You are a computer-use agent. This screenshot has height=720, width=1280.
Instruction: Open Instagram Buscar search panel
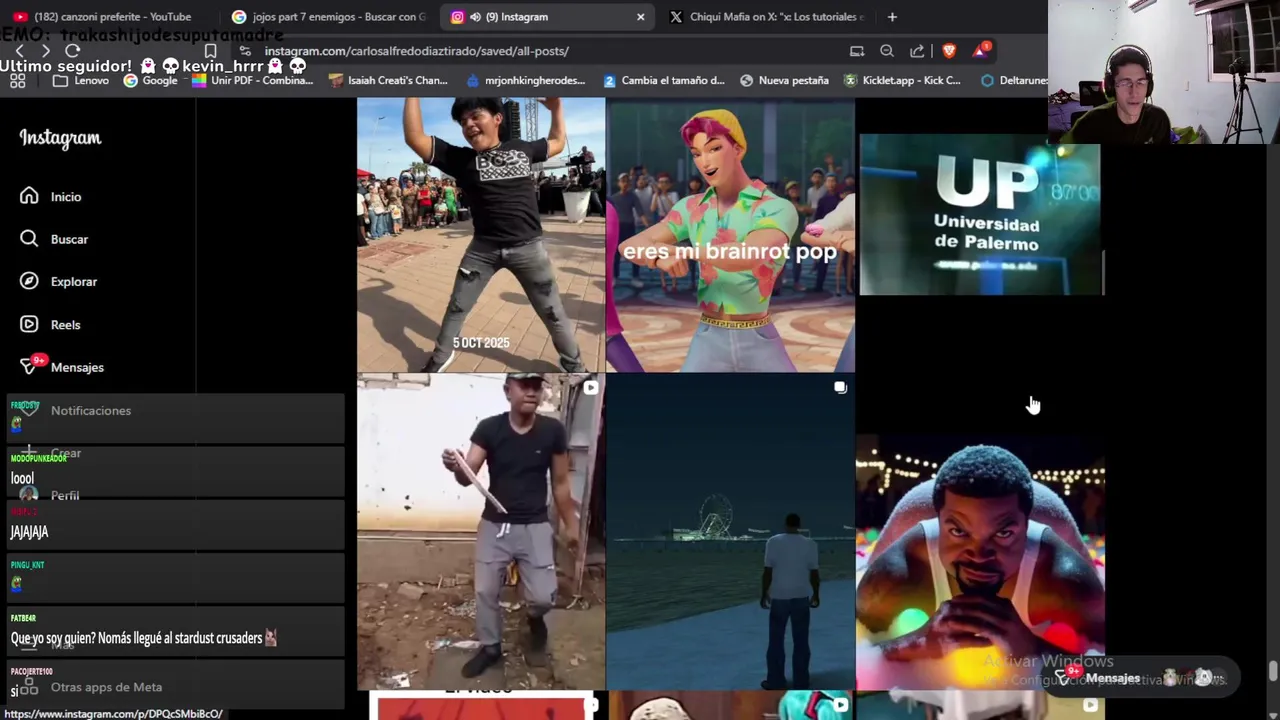54,239
